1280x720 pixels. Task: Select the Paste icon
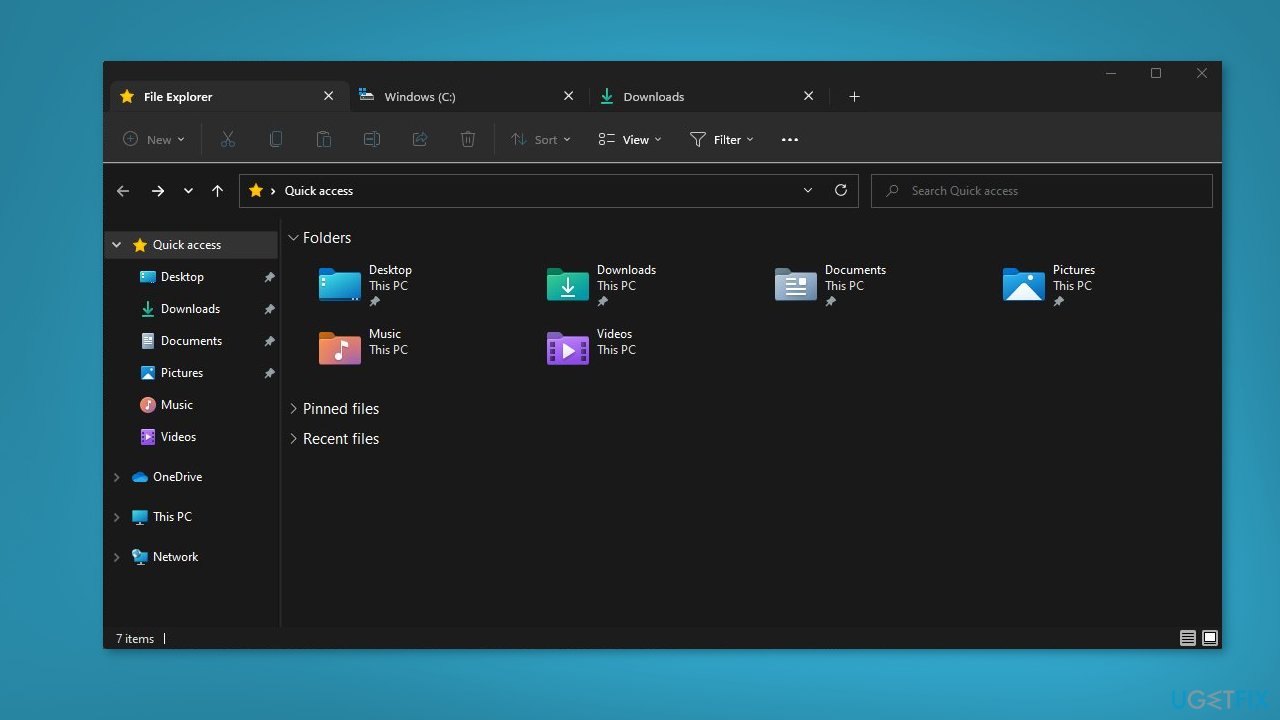(324, 139)
